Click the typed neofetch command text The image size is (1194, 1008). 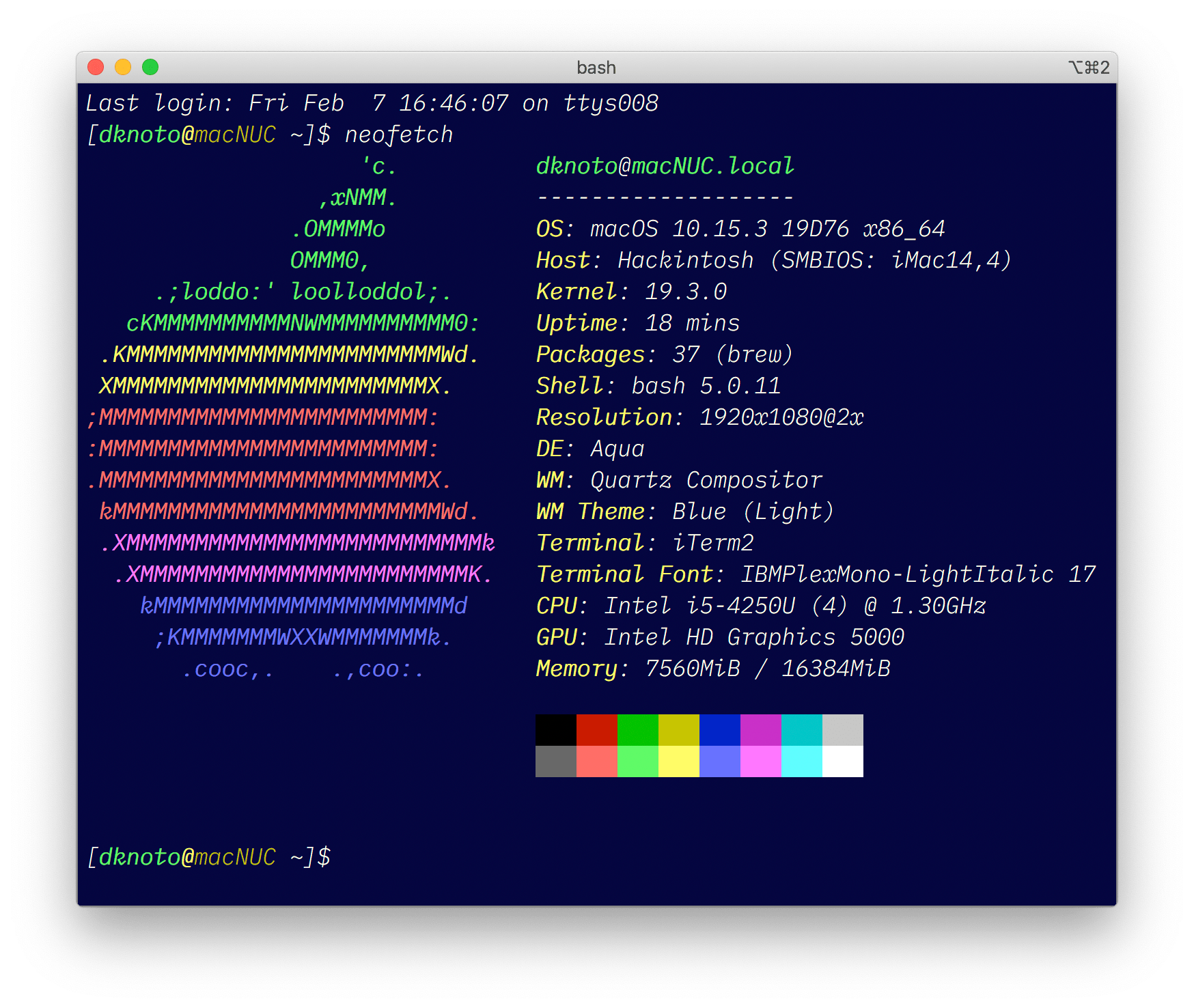399,135
